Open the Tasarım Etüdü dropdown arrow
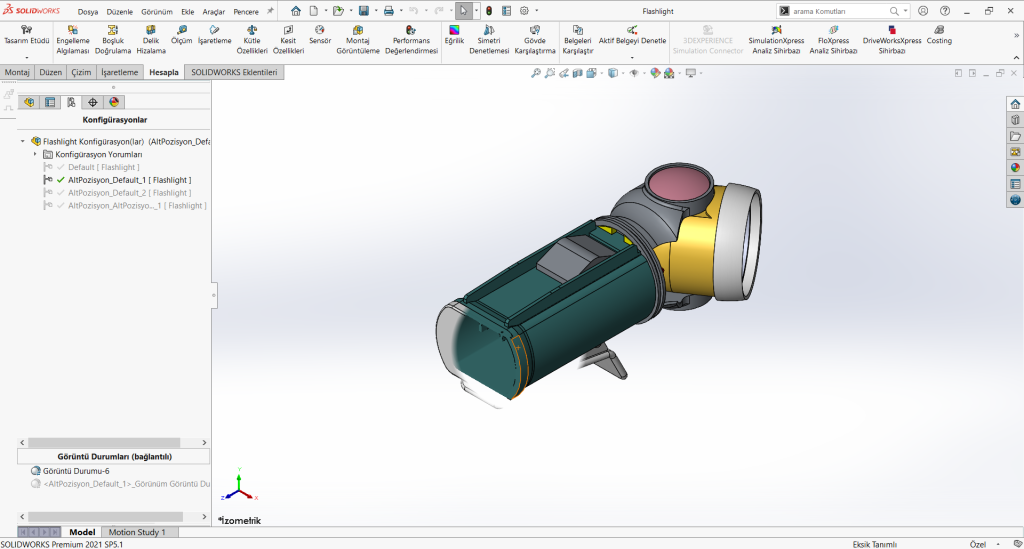The height and width of the screenshot is (549, 1024). (x=26, y=58)
